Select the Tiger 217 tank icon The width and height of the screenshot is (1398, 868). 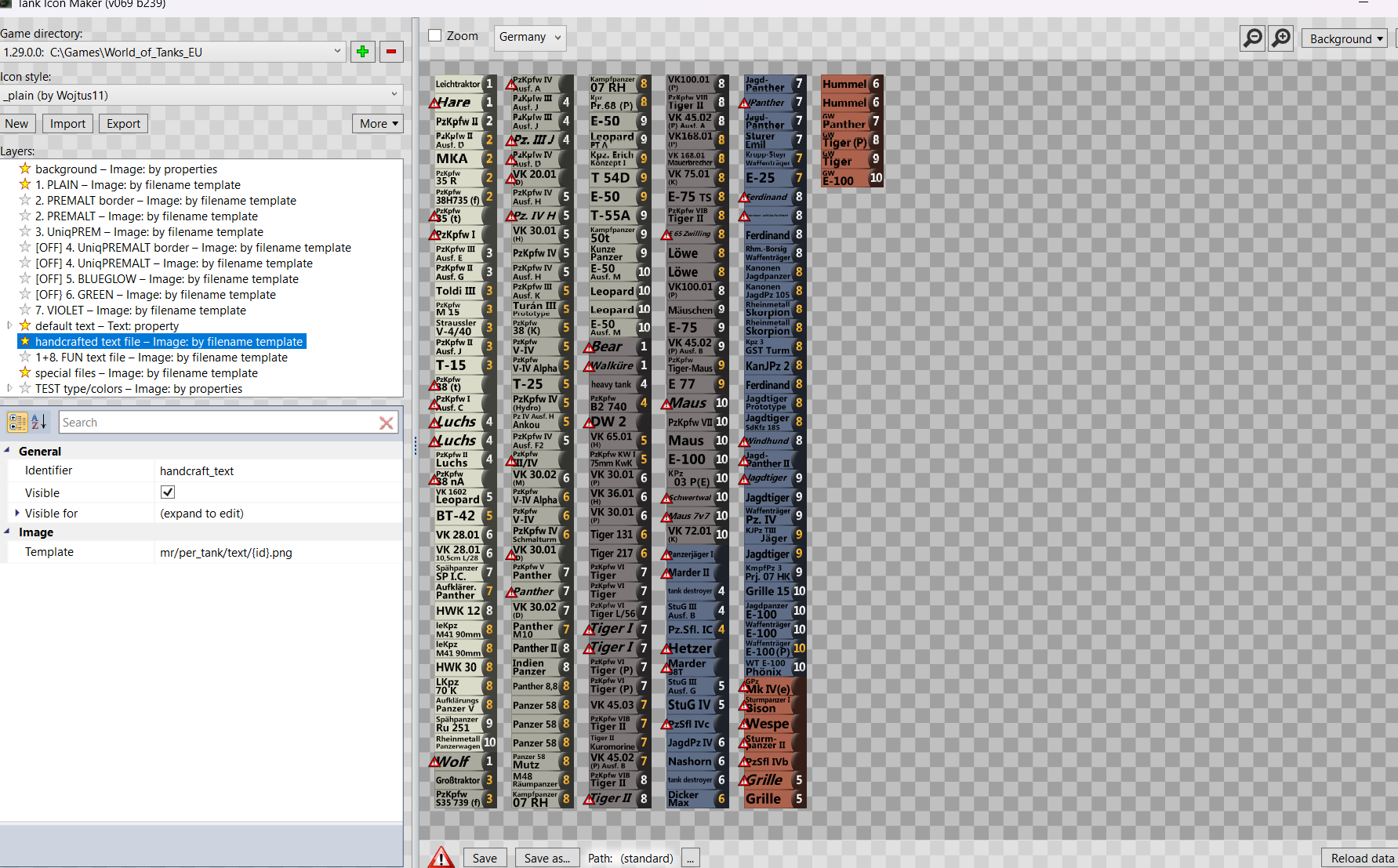619,554
